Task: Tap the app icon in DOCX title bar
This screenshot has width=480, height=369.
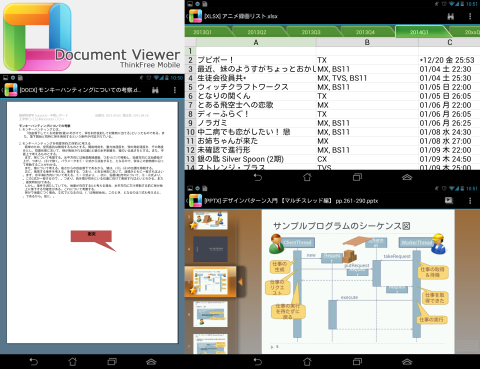Action: tap(11, 90)
